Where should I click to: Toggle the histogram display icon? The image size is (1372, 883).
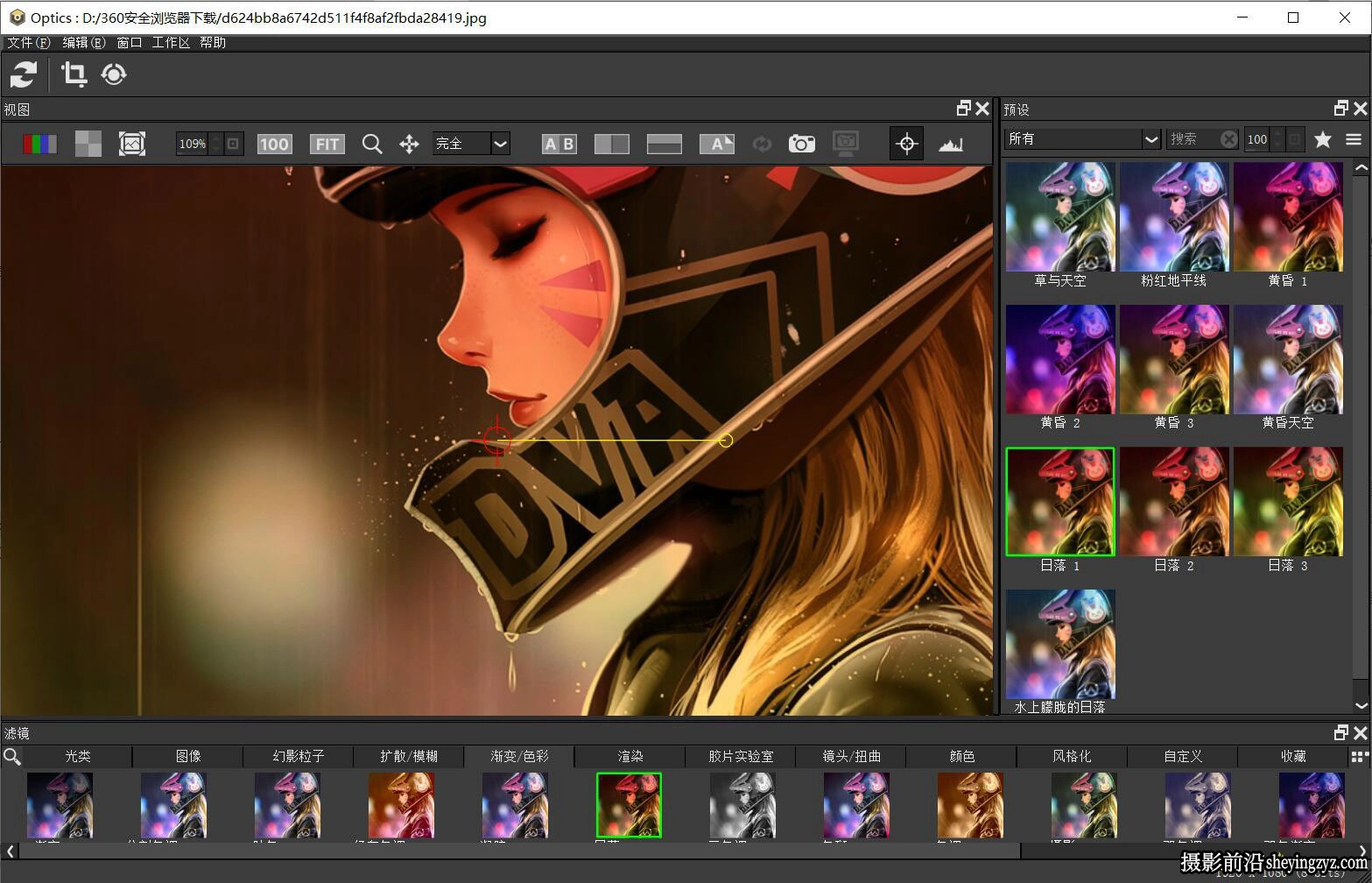pos(951,144)
